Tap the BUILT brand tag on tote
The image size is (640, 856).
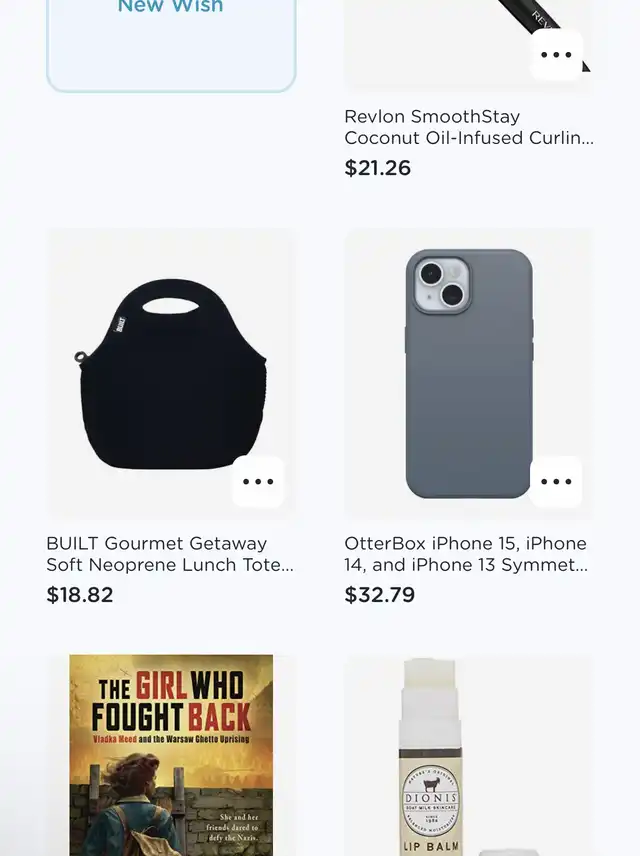(x=121, y=323)
